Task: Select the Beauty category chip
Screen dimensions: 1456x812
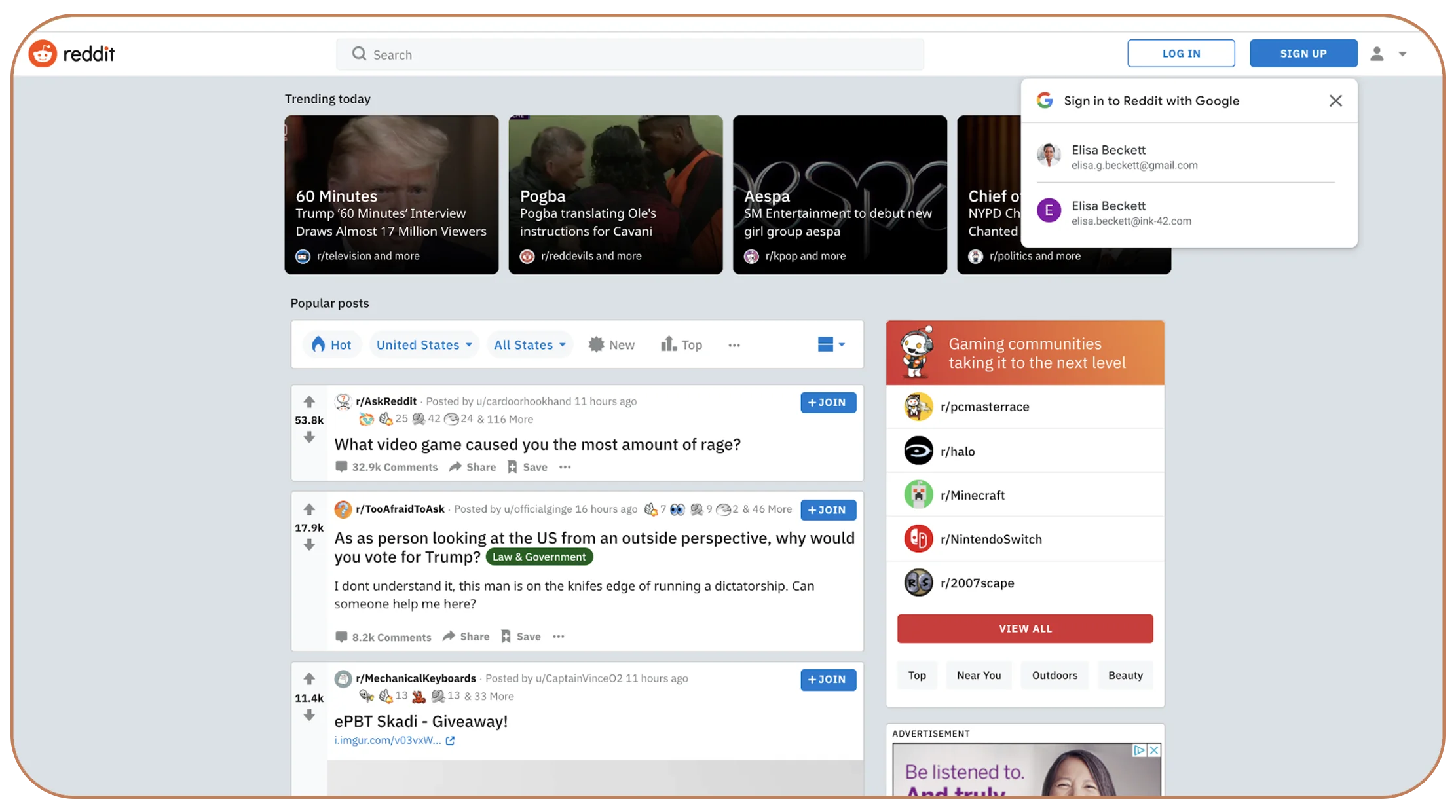Action: click(x=1125, y=675)
